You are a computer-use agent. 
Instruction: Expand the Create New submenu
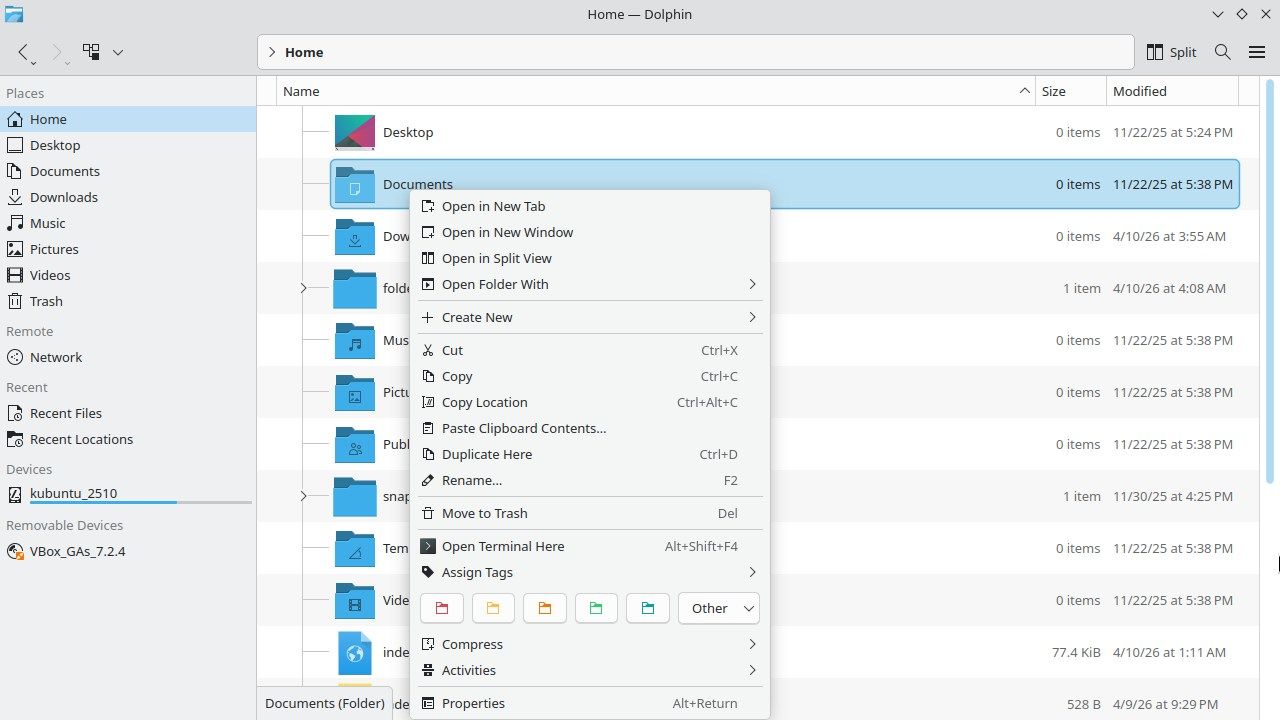tap(590, 317)
